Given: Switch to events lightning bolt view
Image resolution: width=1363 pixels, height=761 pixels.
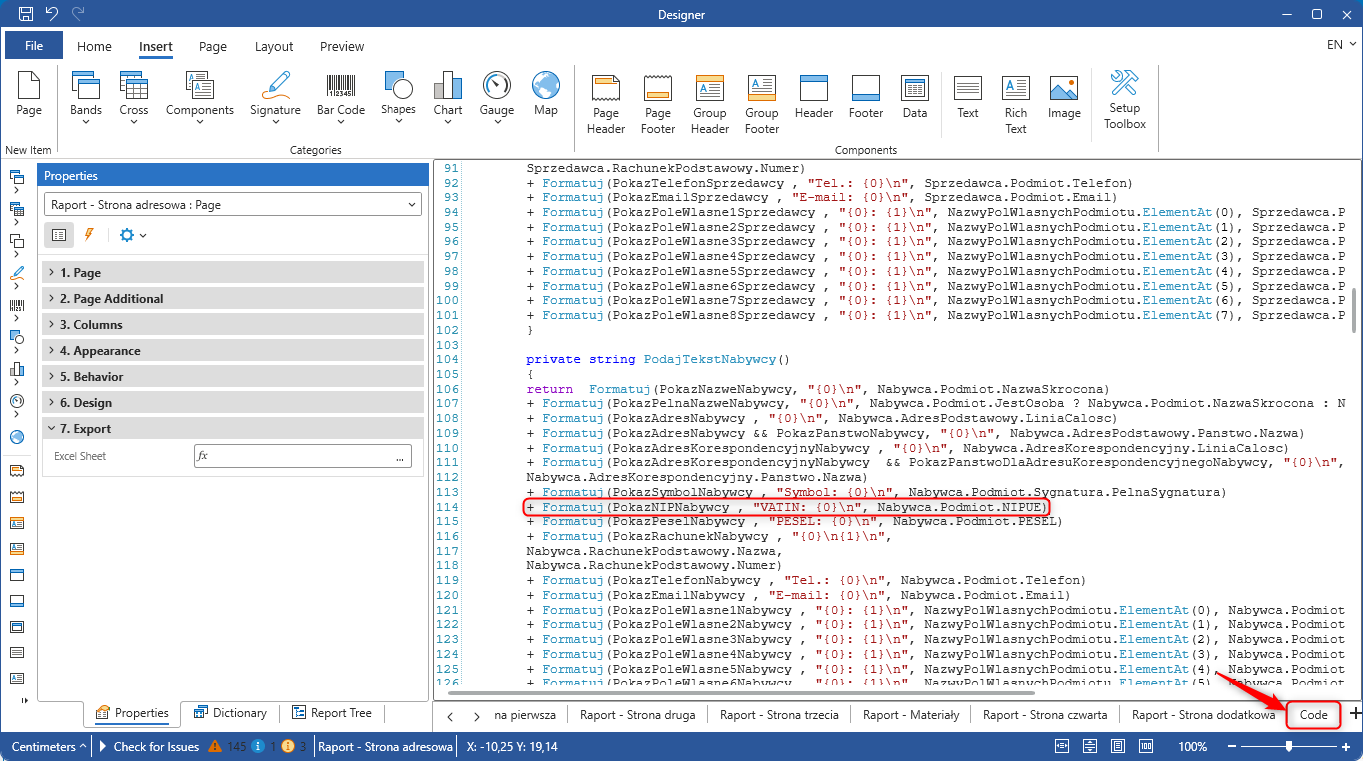Looking at the screenshot, I should [x=88, y=235].
